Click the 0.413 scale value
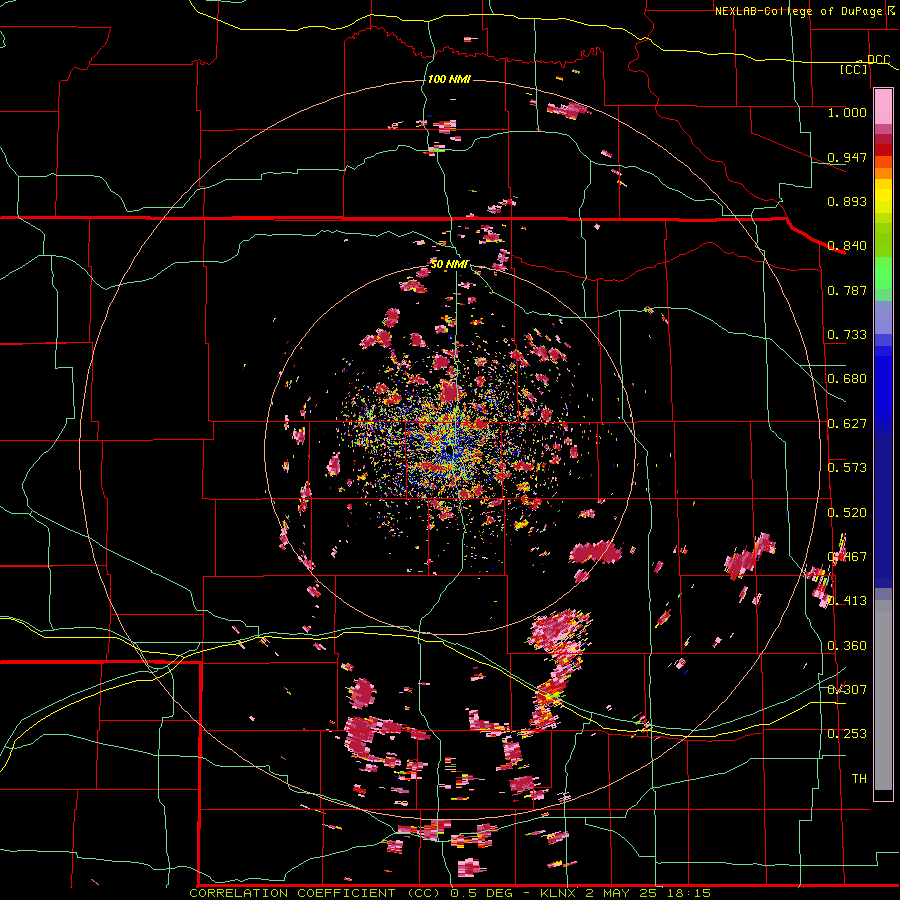The image size is (900, 900). pyautogui.click(x=847, y=601)
